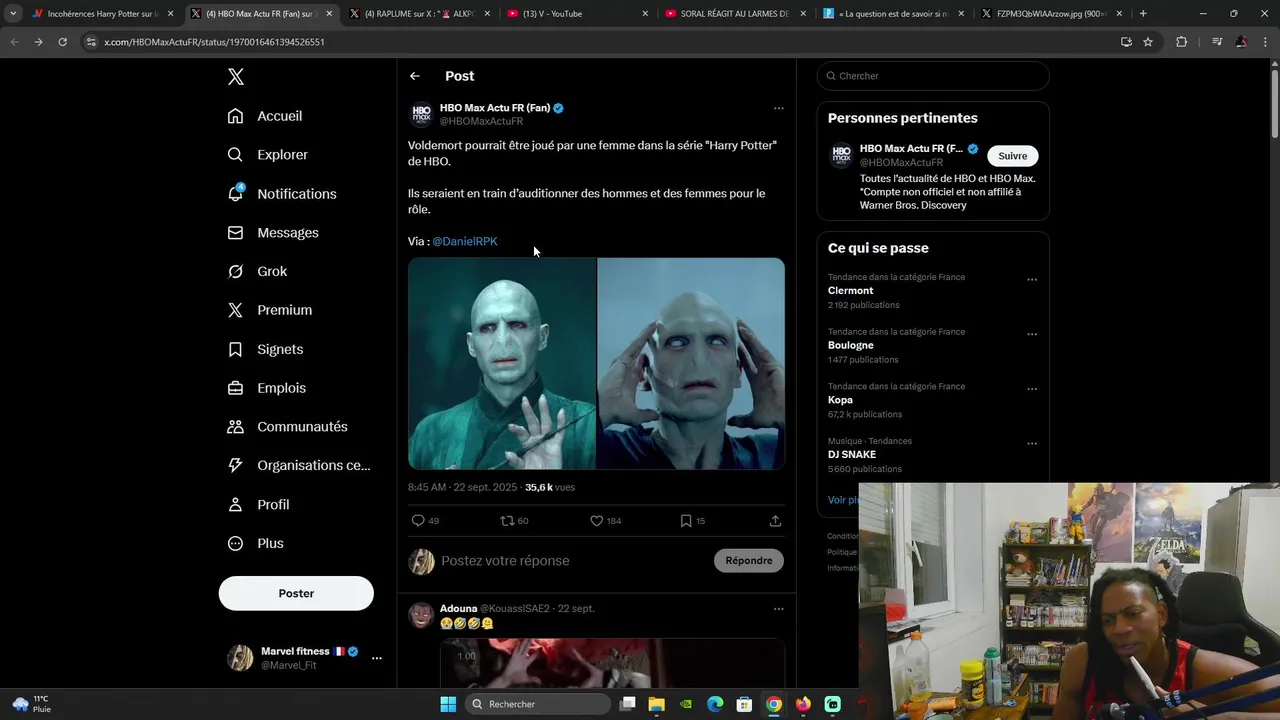Open Marvel fitness account menu dots
This screenshot has width=1280, height=720.
pyautogui.click(x=377, y=658)
